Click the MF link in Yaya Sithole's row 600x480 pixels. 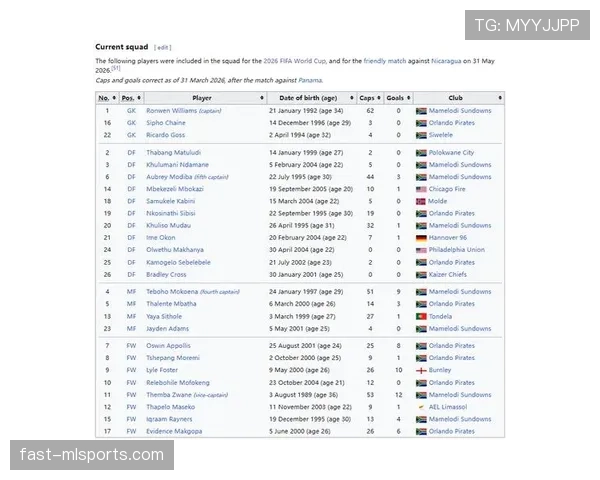(131, 317)
